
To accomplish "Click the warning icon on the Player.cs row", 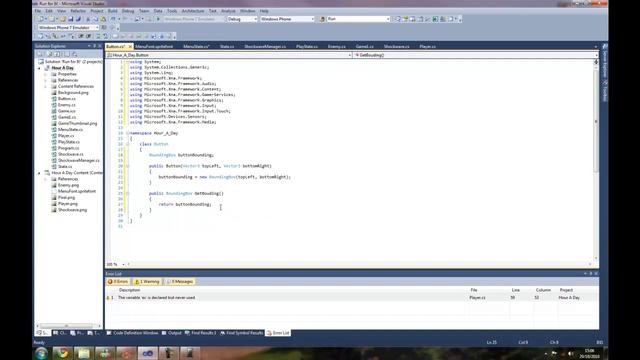I will coord(108,298).
